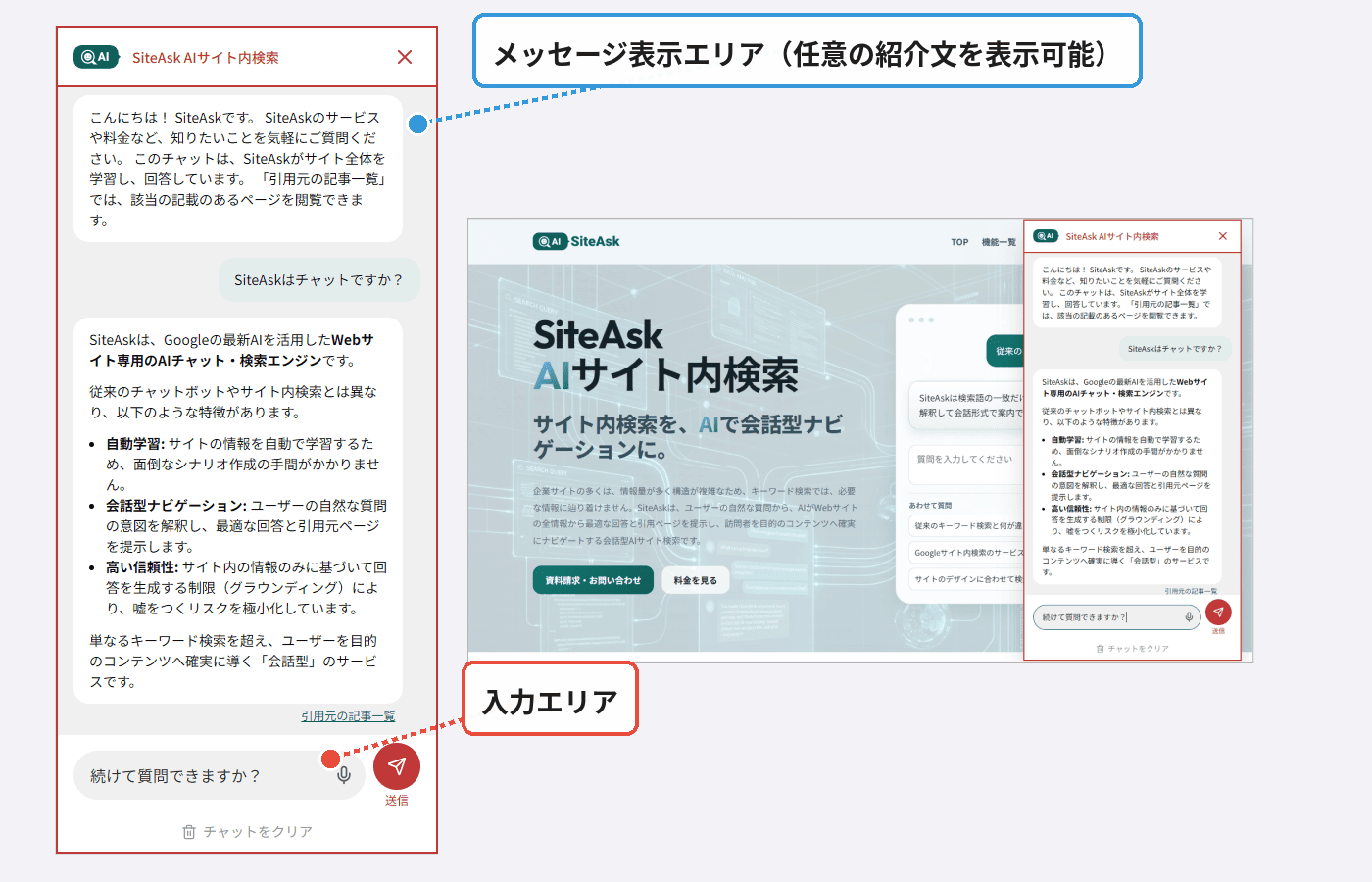
Task: Open the TOP navigation item on the website
Action: [x=959, y=242]
